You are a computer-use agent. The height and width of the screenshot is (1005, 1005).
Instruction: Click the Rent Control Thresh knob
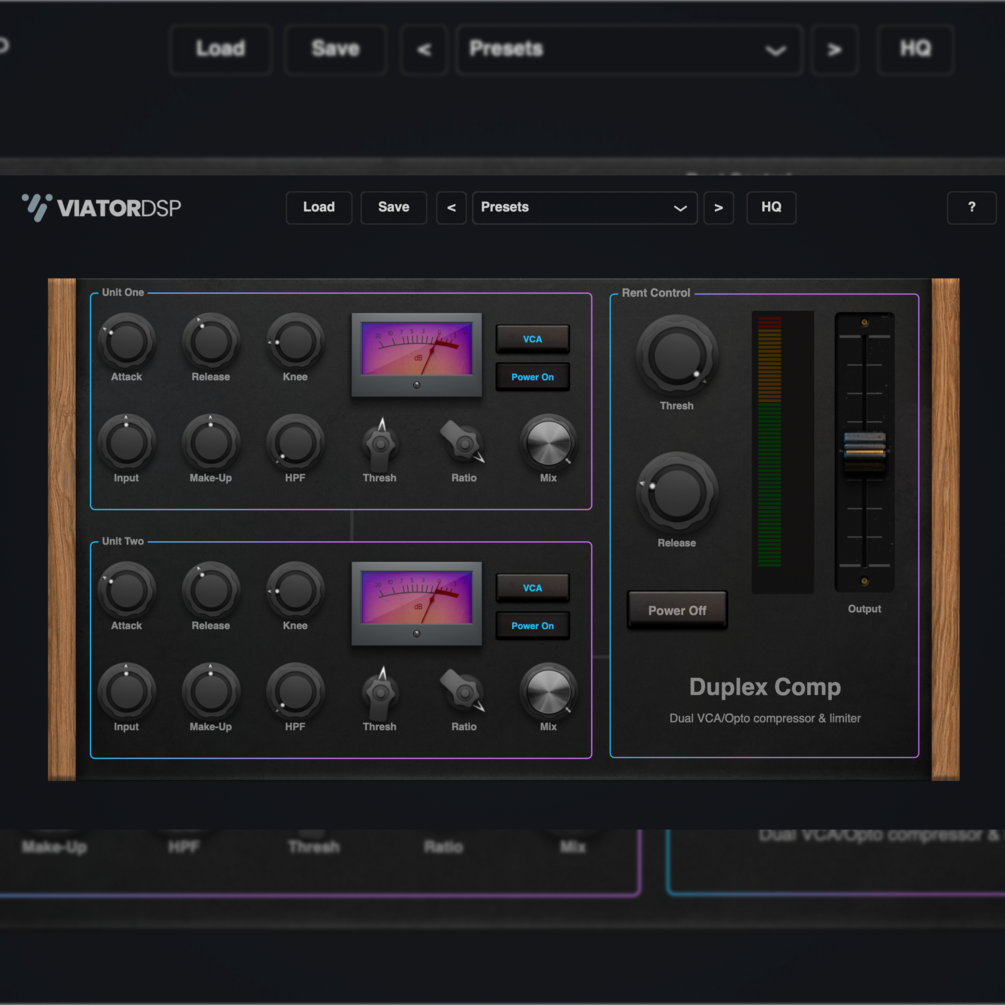[x=676, y=354]
